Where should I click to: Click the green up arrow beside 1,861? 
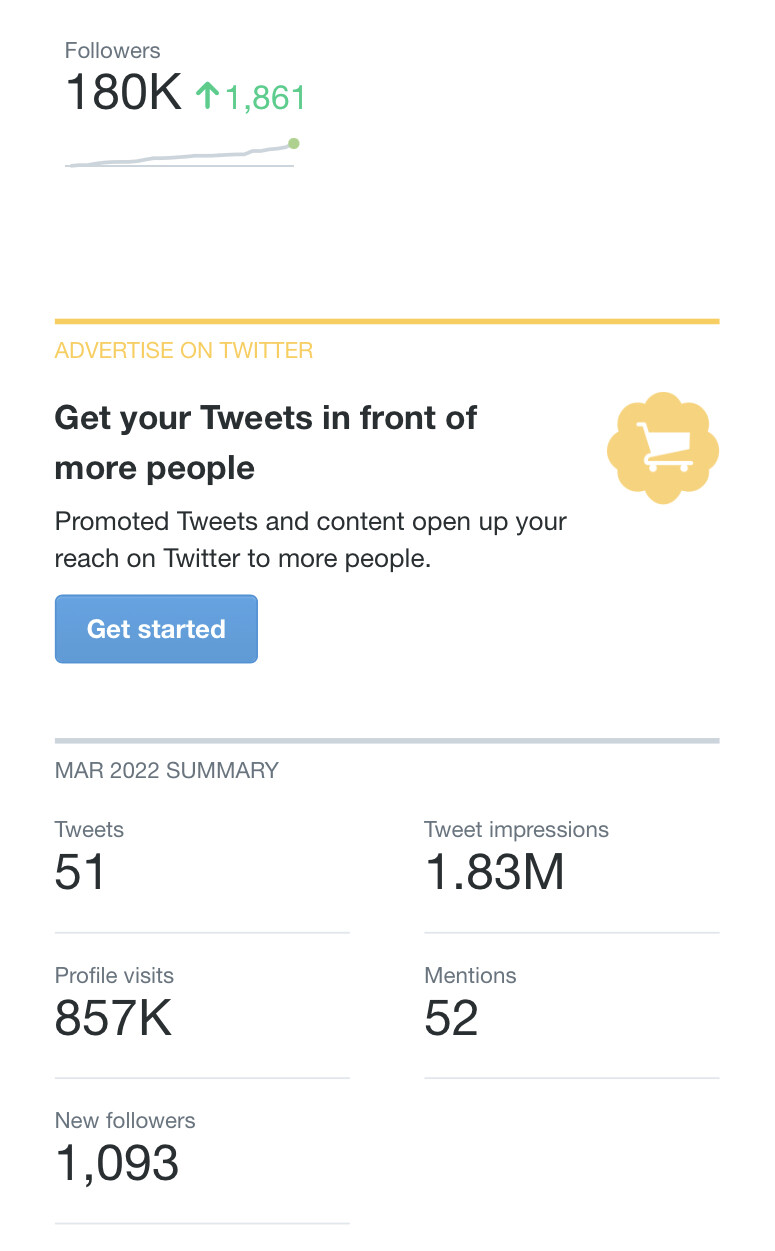207,96
